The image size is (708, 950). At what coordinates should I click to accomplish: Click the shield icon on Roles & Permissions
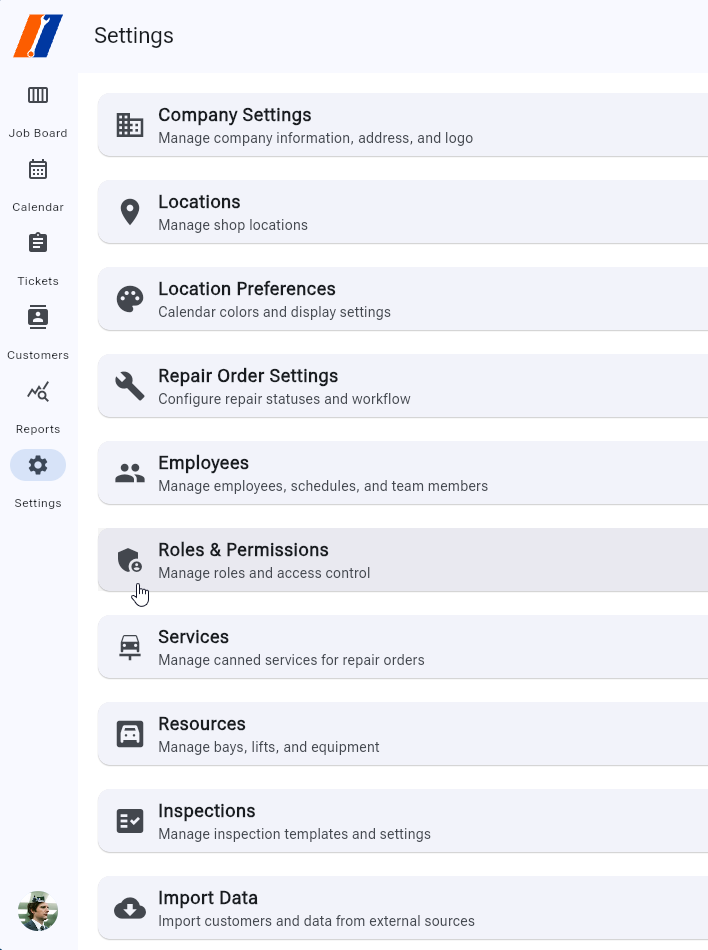click(129, 559)
